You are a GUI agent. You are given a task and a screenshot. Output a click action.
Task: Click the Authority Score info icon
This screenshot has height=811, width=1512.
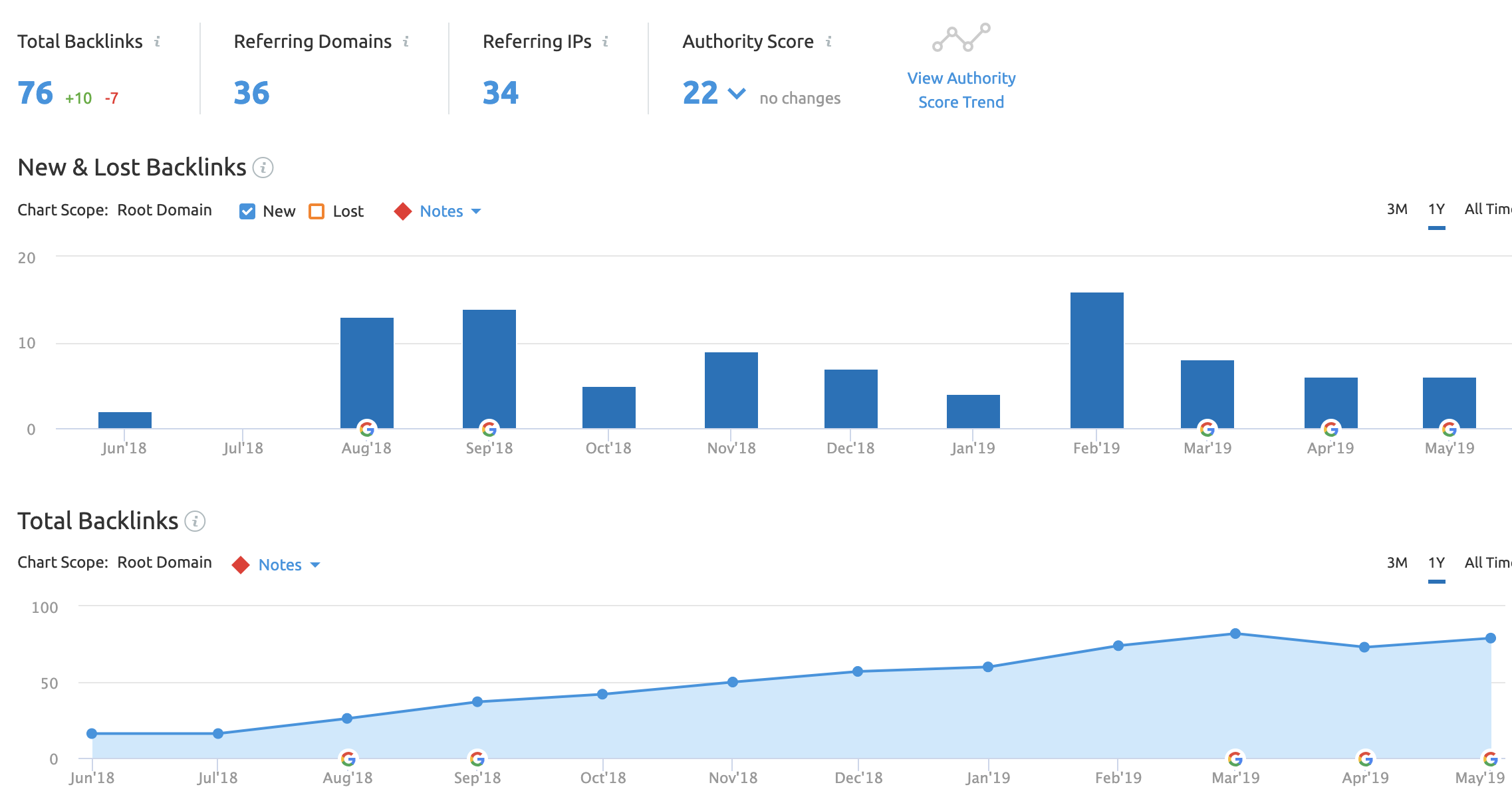click(828, 41)
